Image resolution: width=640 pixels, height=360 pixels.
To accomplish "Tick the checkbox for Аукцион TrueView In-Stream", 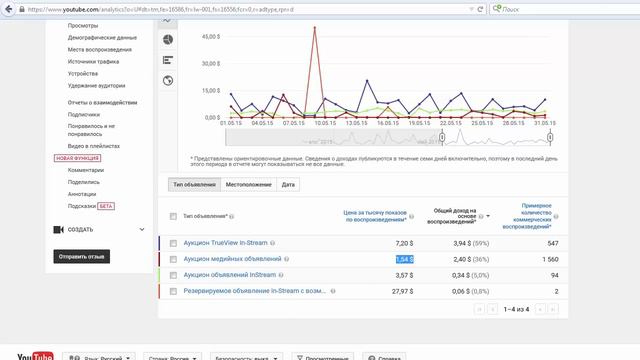I will [x=173, y=243].
